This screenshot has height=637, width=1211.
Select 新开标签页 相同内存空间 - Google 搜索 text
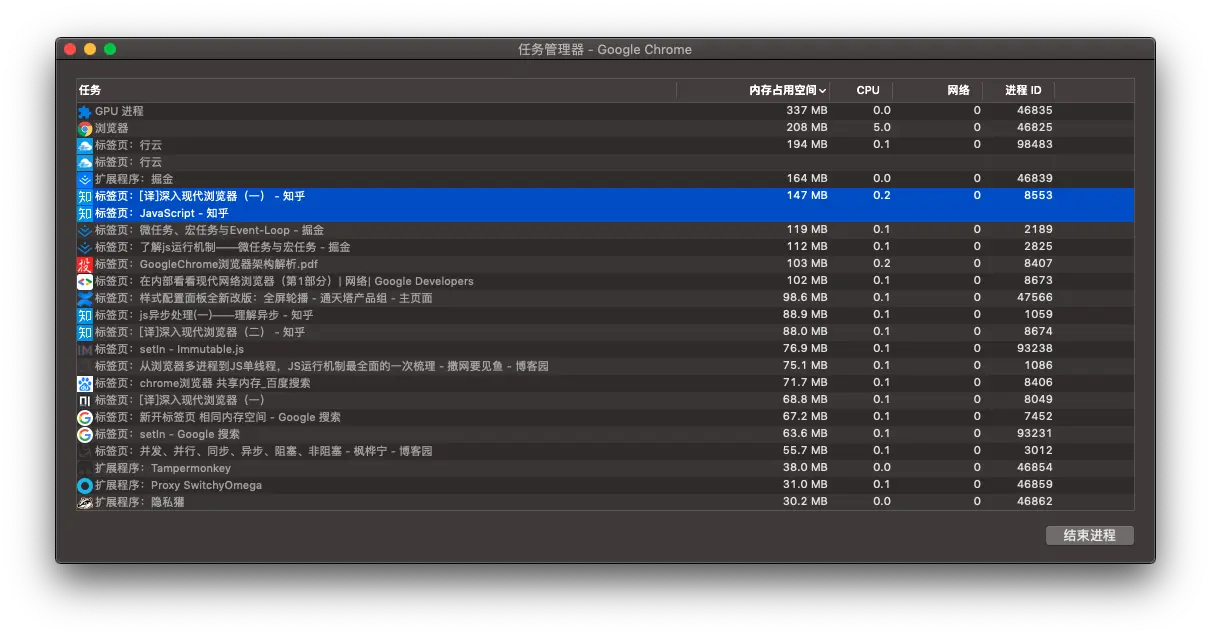(x=218, y=417)
